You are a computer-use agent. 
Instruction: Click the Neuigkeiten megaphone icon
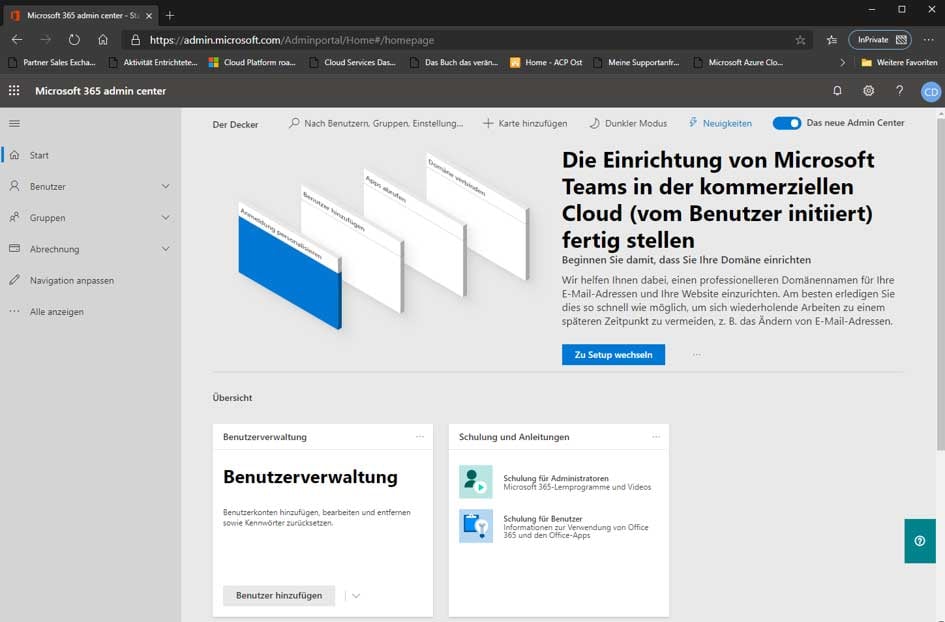click(693, 122)
